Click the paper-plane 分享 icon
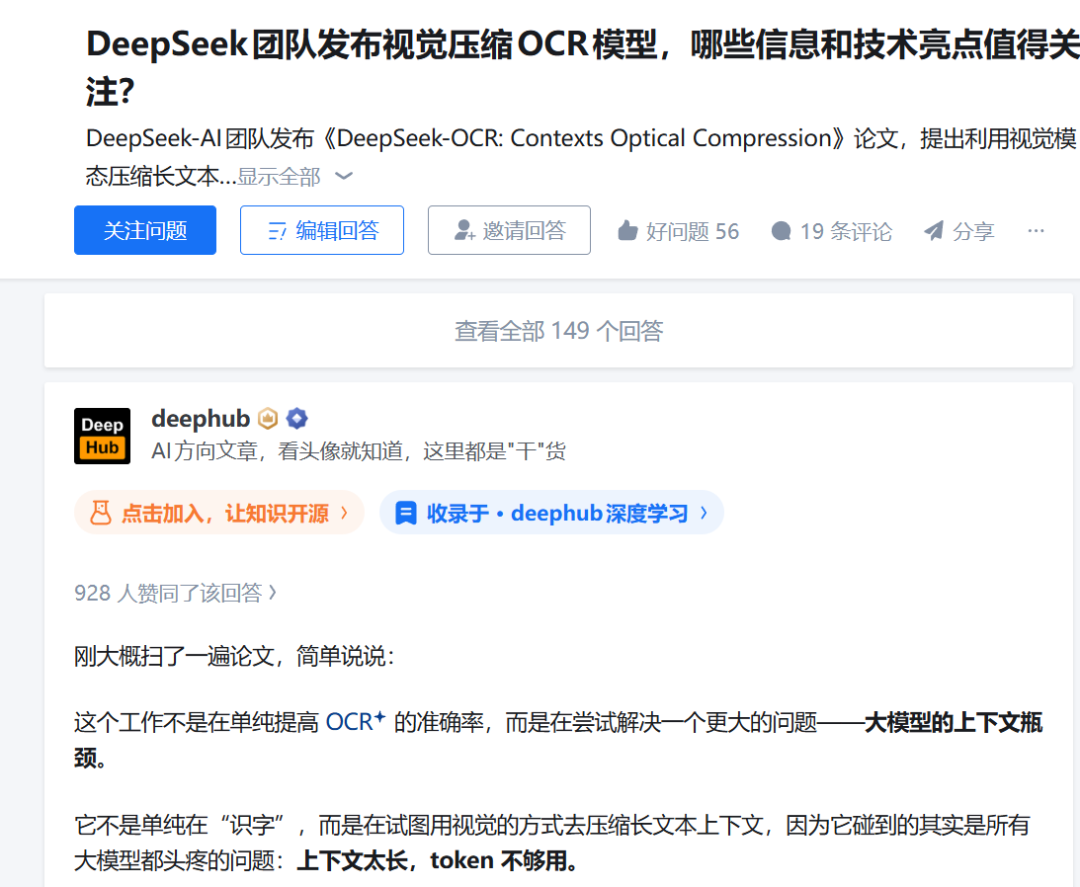The height and width of the screenshot is (887, 1080). coord(933,231)
